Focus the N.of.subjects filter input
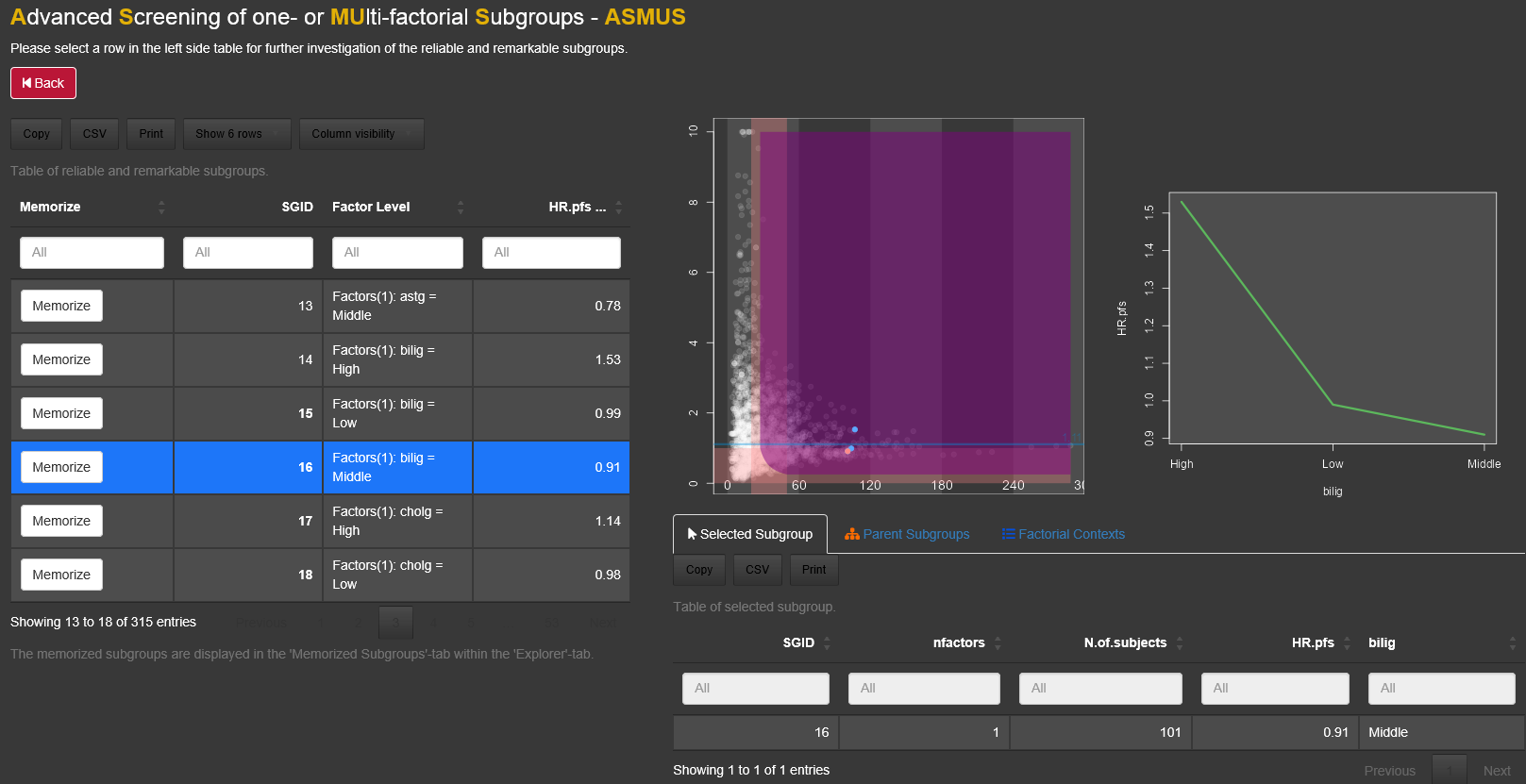Screen dimensions: 1526x784 click(x=1099, y=689)
